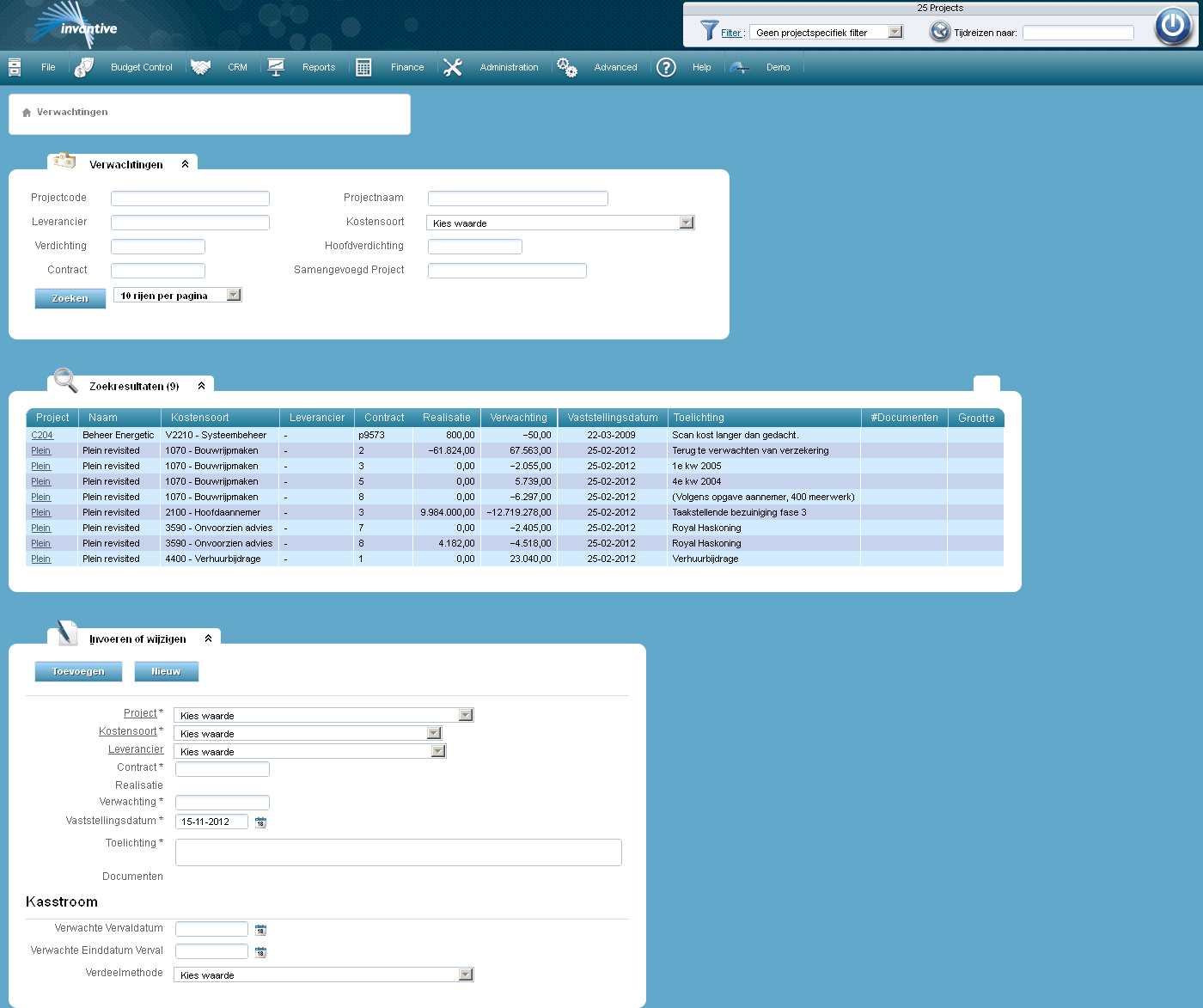Image resolution: width=1203 pixels, height=1008 pixels.
Task: Open calendar picker for Vaststellingsdatum
Action: pos(261,822)
